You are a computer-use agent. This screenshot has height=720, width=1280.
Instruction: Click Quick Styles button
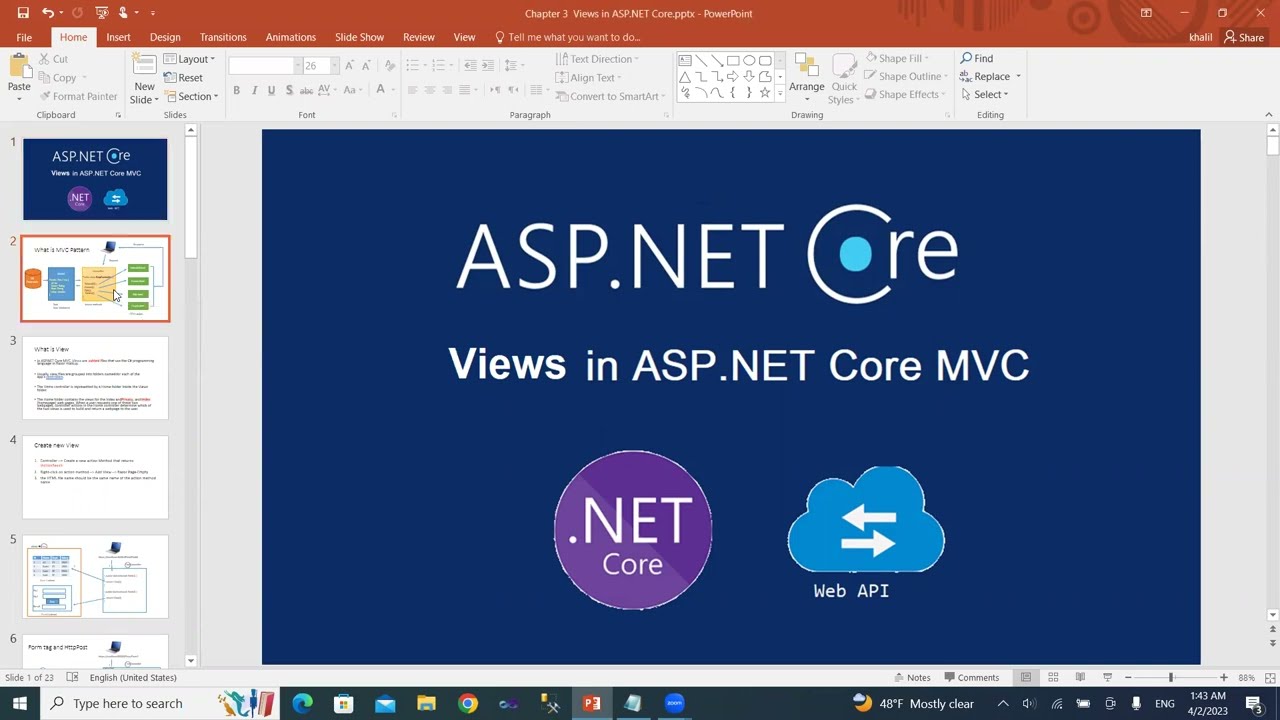(x=844, y=77)
